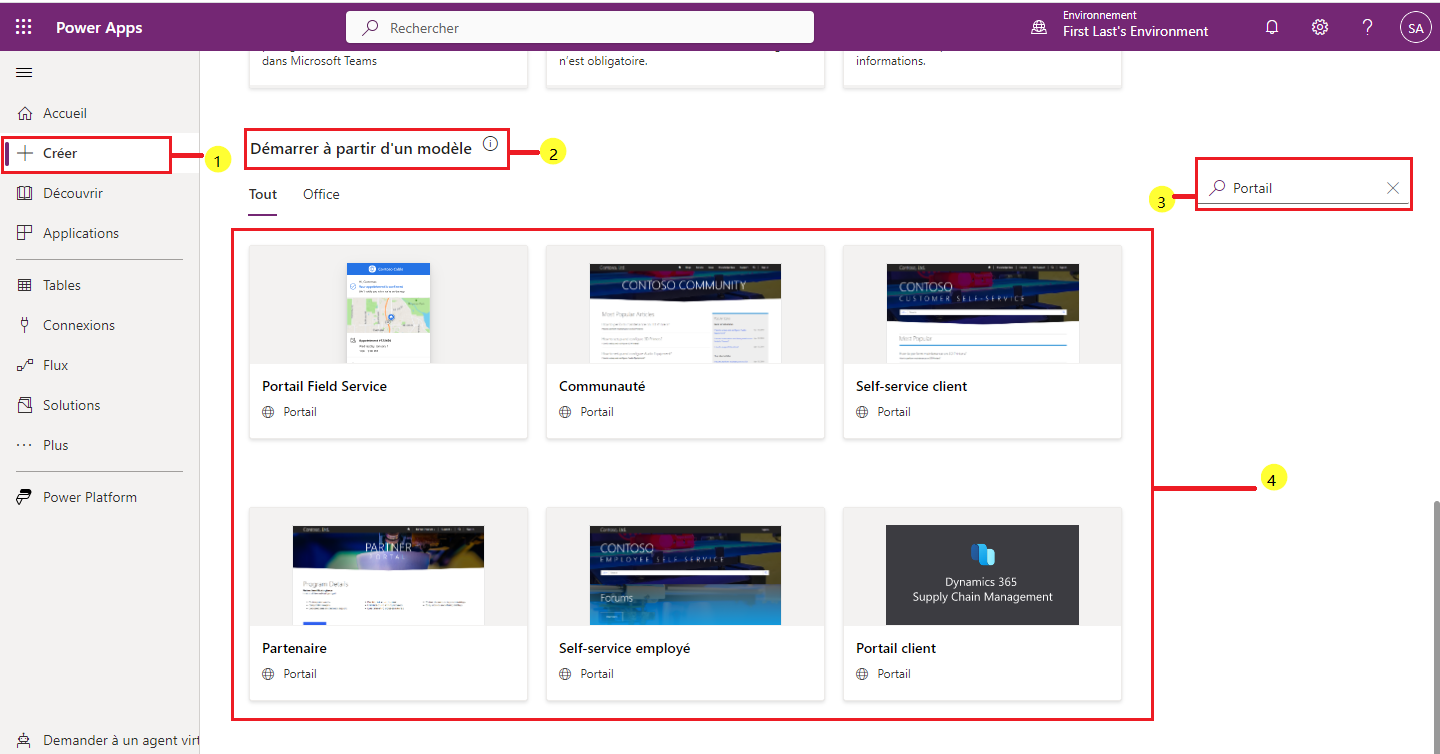Open the Communauté template thumbnail
This screenshot has width=1440, height=754.
685,313
